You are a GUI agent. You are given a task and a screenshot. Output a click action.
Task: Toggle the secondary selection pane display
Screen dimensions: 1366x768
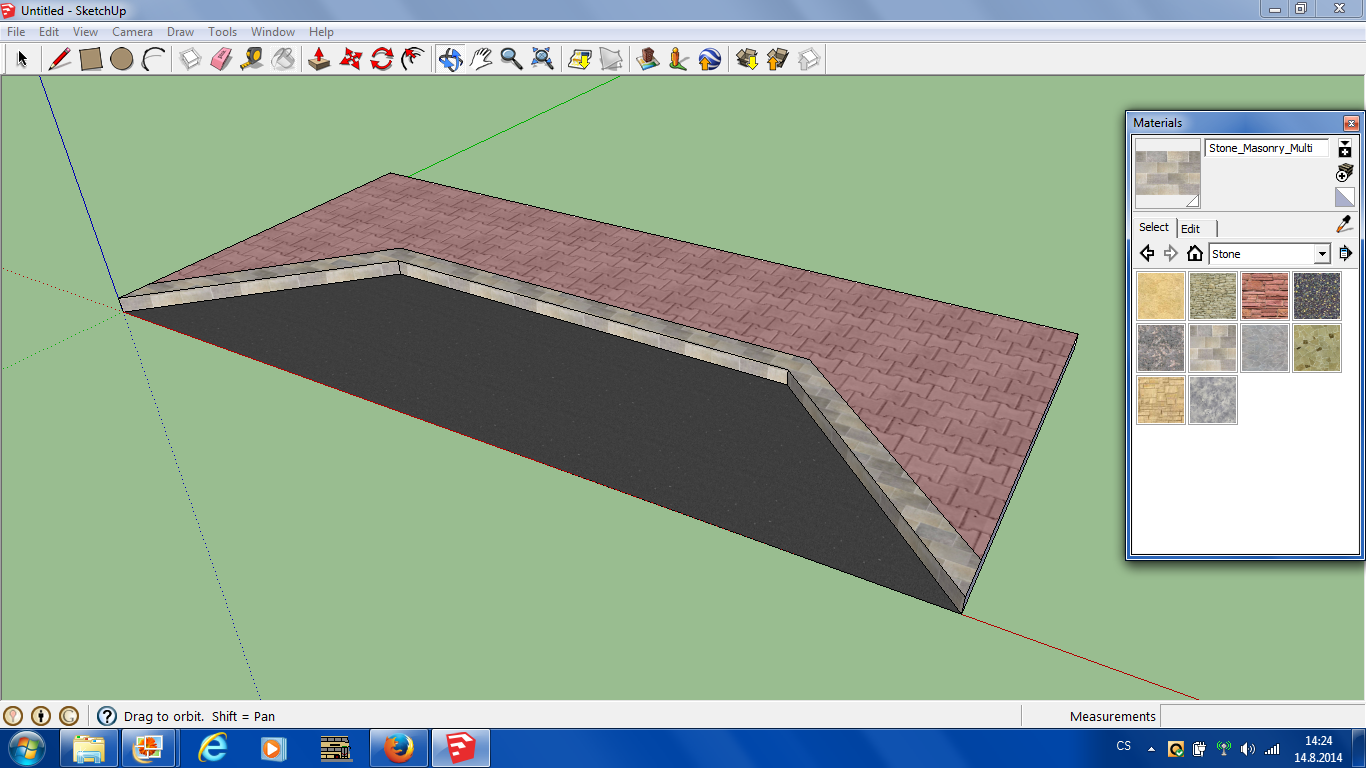[1345, 149]
